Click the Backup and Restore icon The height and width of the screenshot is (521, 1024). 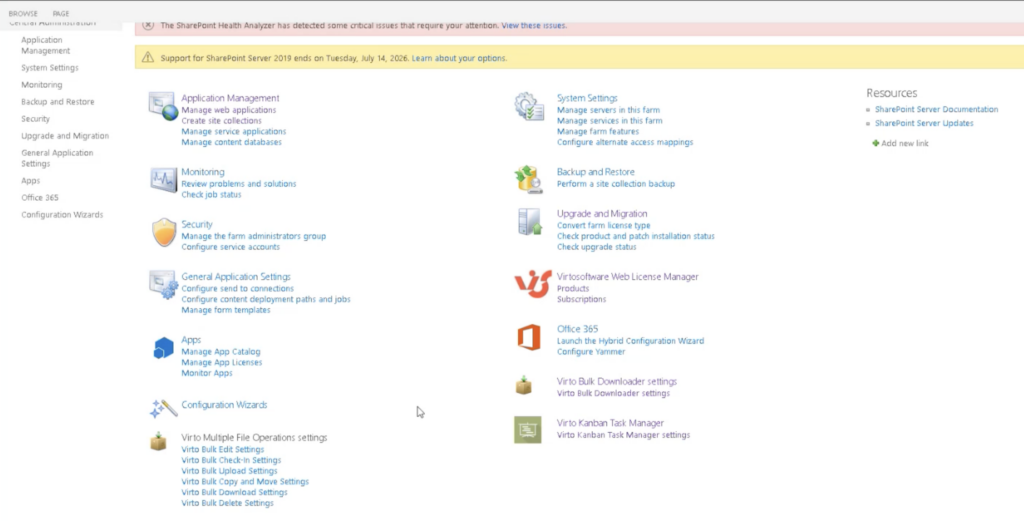point(529,180)
